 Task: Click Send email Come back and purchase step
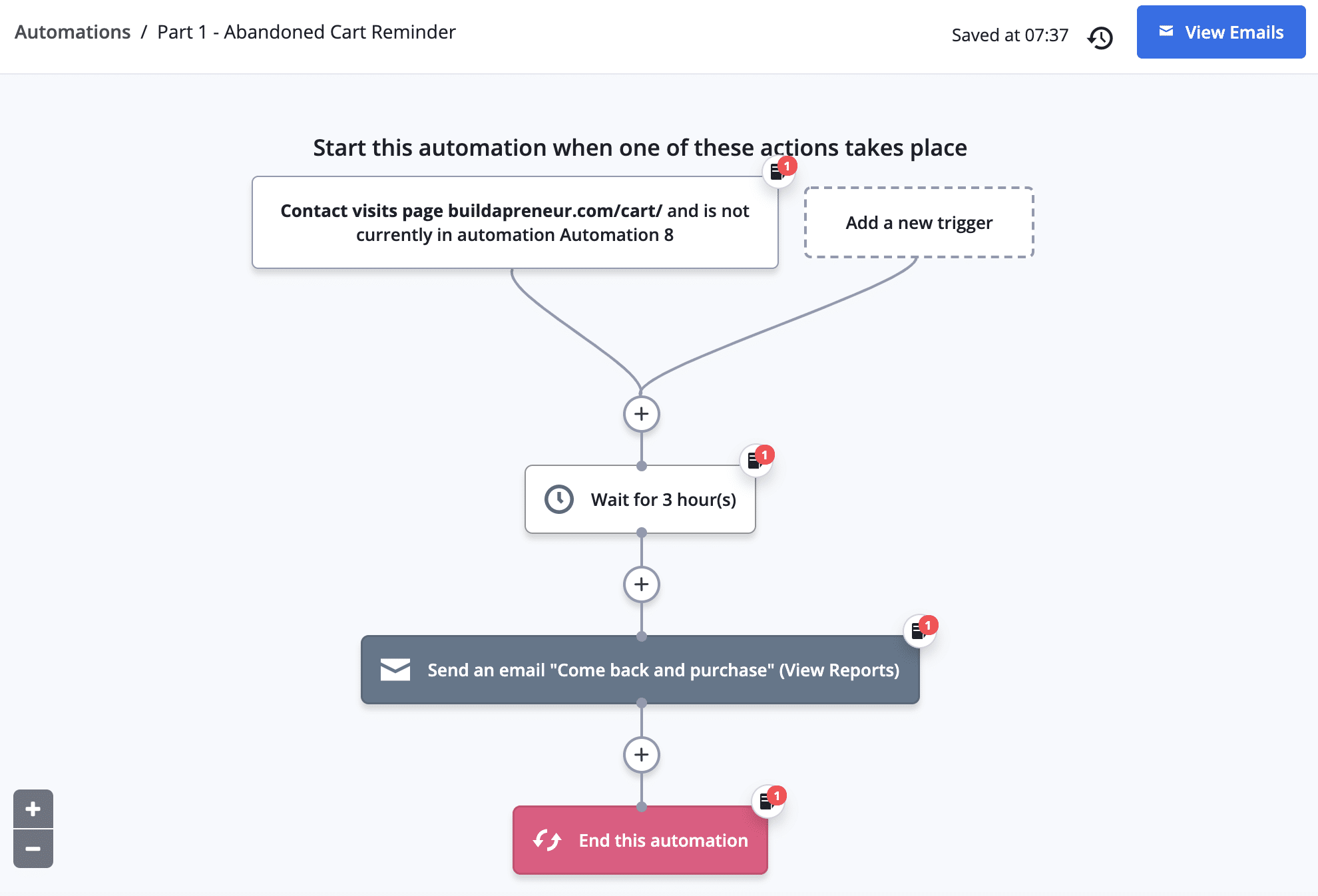point(640,669)
